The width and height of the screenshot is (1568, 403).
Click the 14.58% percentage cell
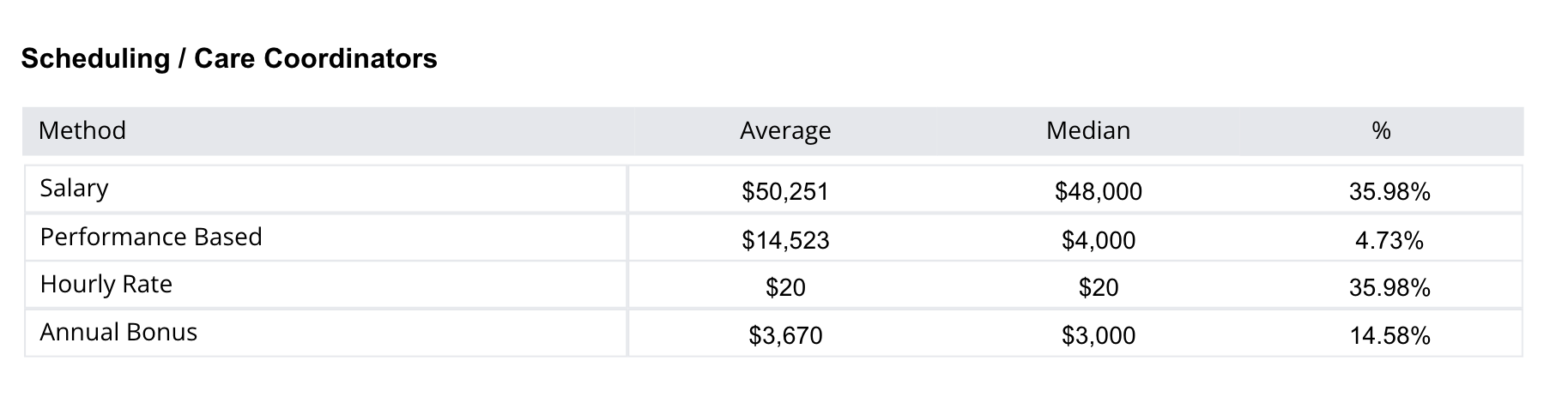(x=1389, y=335)
